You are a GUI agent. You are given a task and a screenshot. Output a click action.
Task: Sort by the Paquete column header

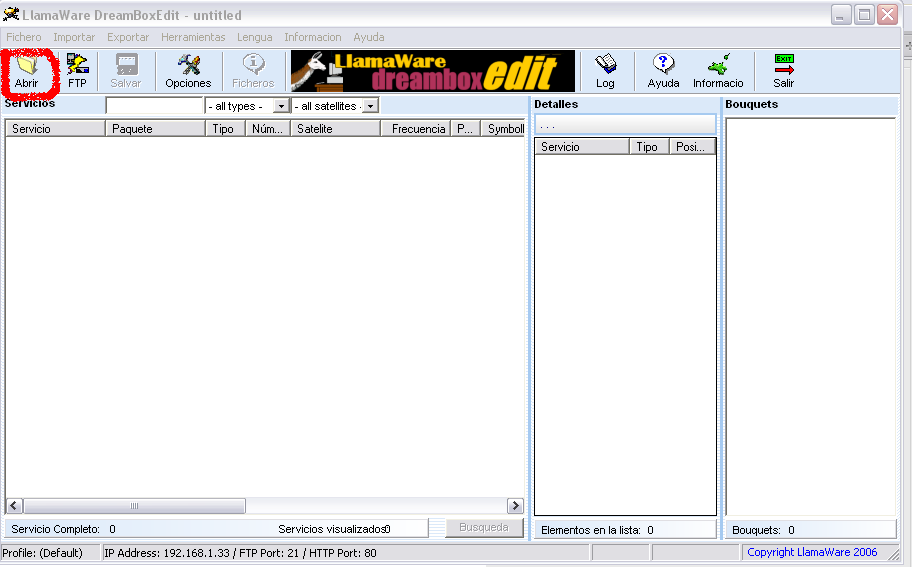tap(155, 129)
